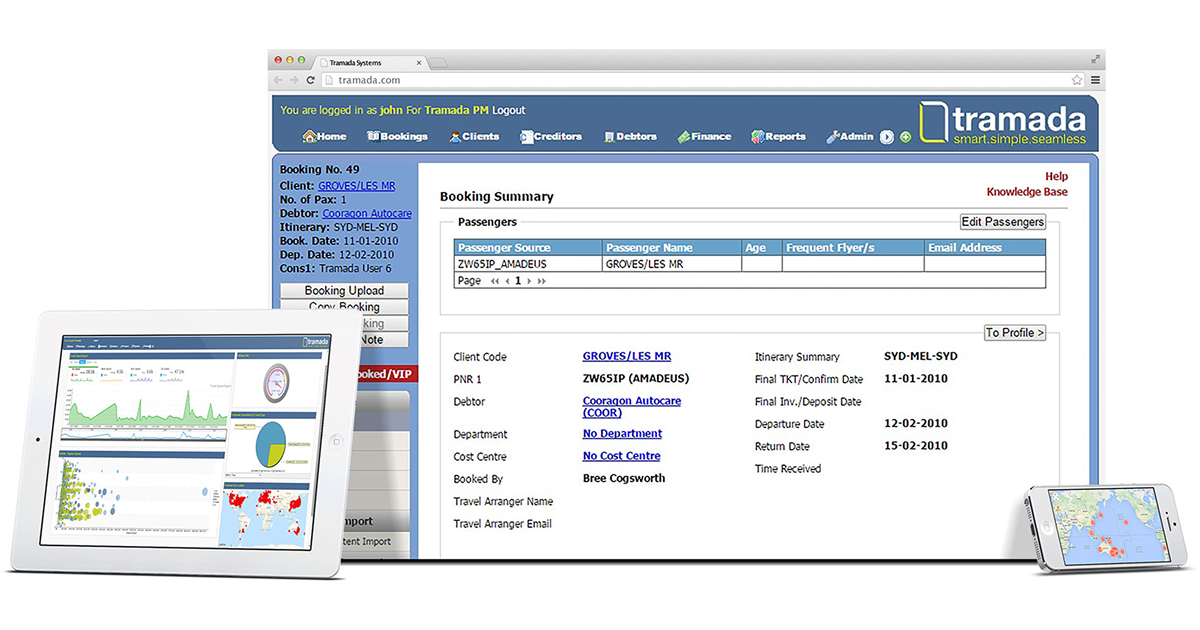1200x630 pixels.
Task: Open the Knowledge Base link
Action: pyautogui.click(x=1027, y=192)
